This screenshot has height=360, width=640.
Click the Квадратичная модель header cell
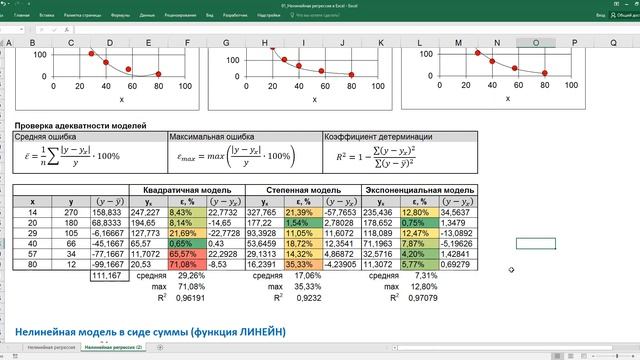[x=187, y=190]
